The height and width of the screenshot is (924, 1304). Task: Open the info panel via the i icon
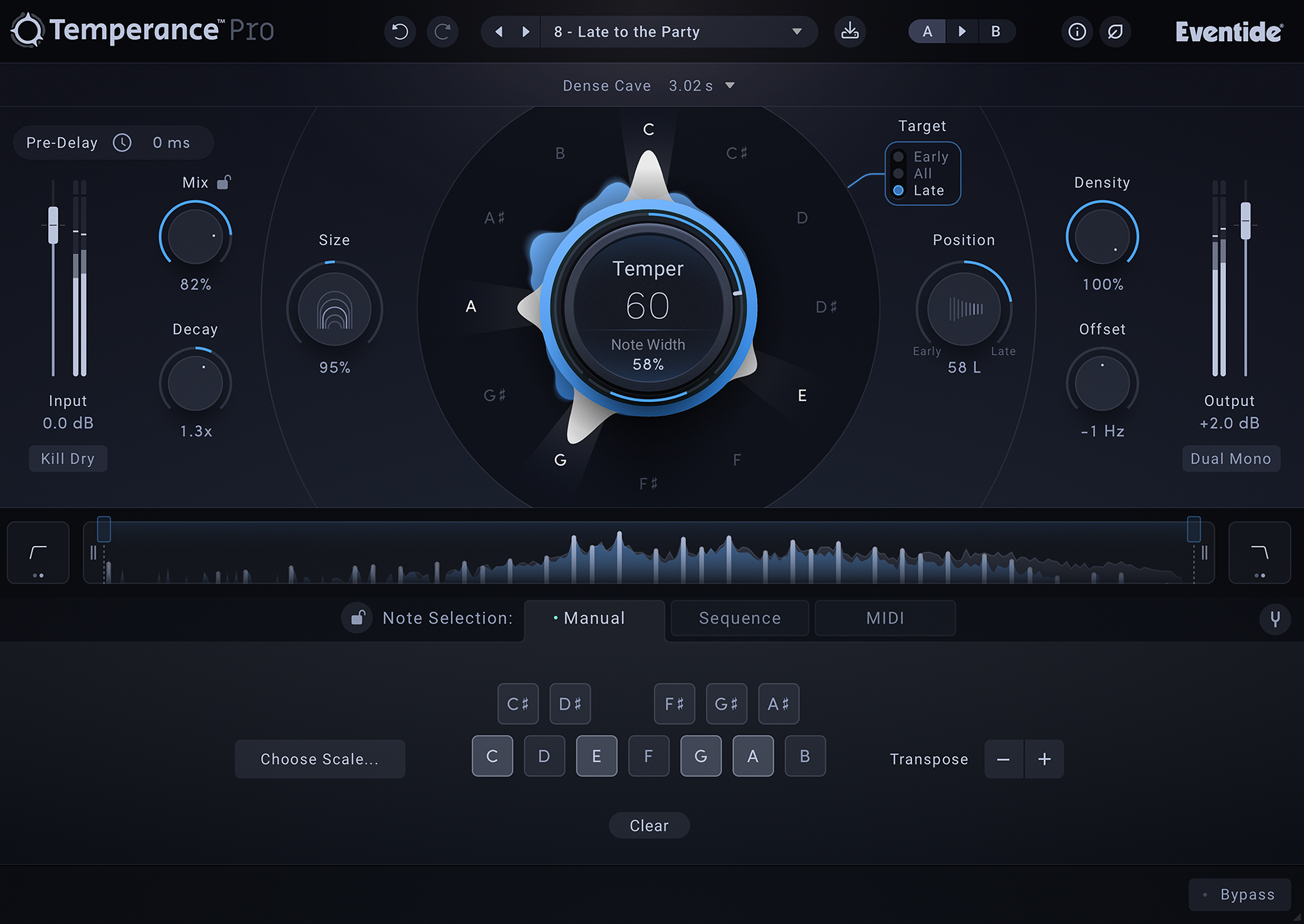point(1076,31)
